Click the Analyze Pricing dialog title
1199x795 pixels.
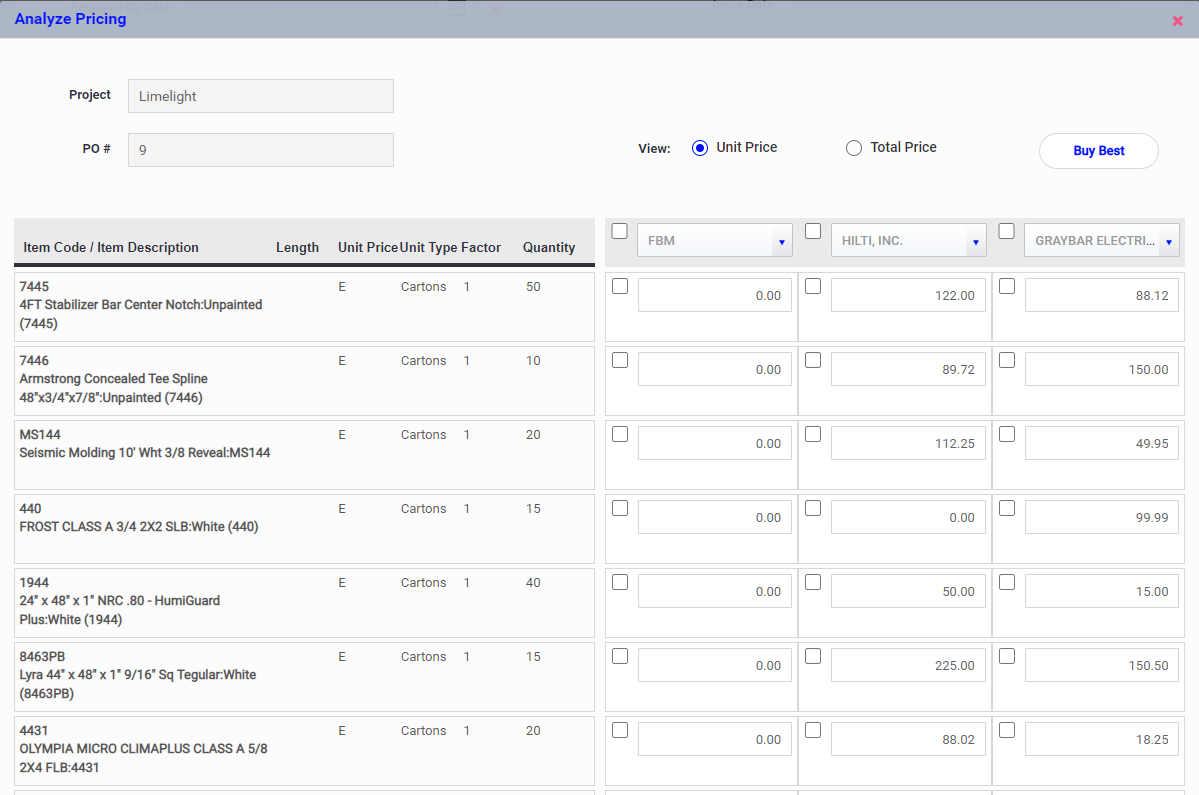pyautogui.click(x=70, y=19)
